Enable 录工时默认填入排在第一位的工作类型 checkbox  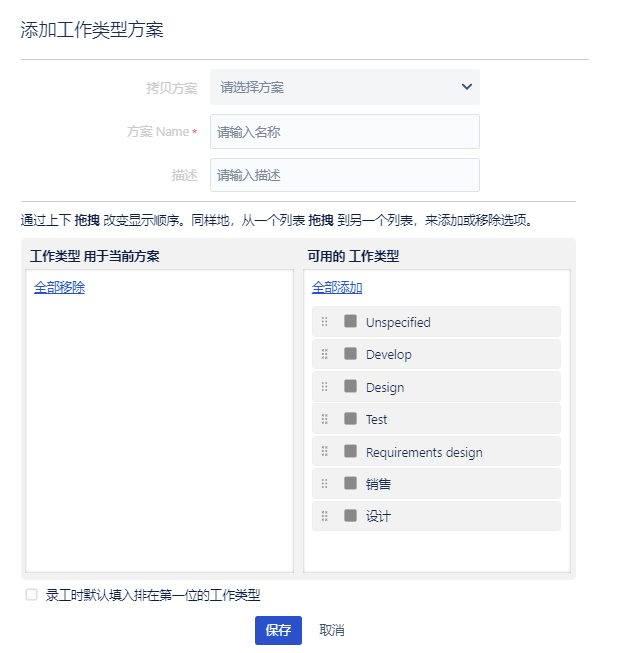tap(32, 595)
